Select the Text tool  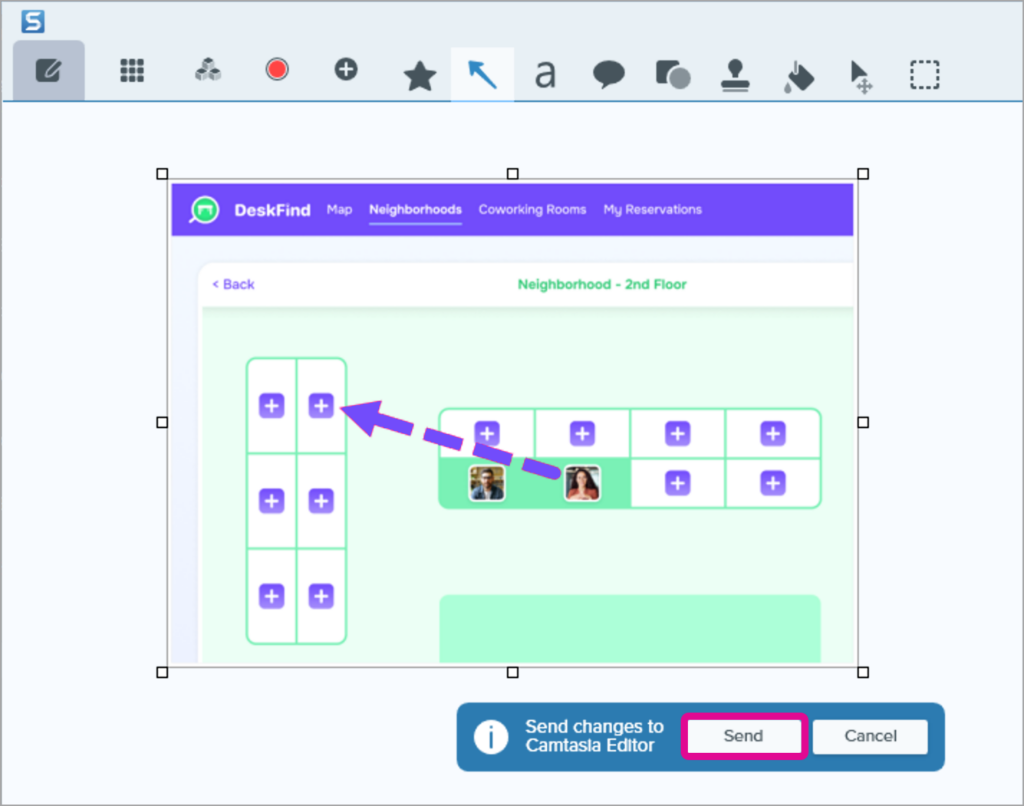pos(545,75)
